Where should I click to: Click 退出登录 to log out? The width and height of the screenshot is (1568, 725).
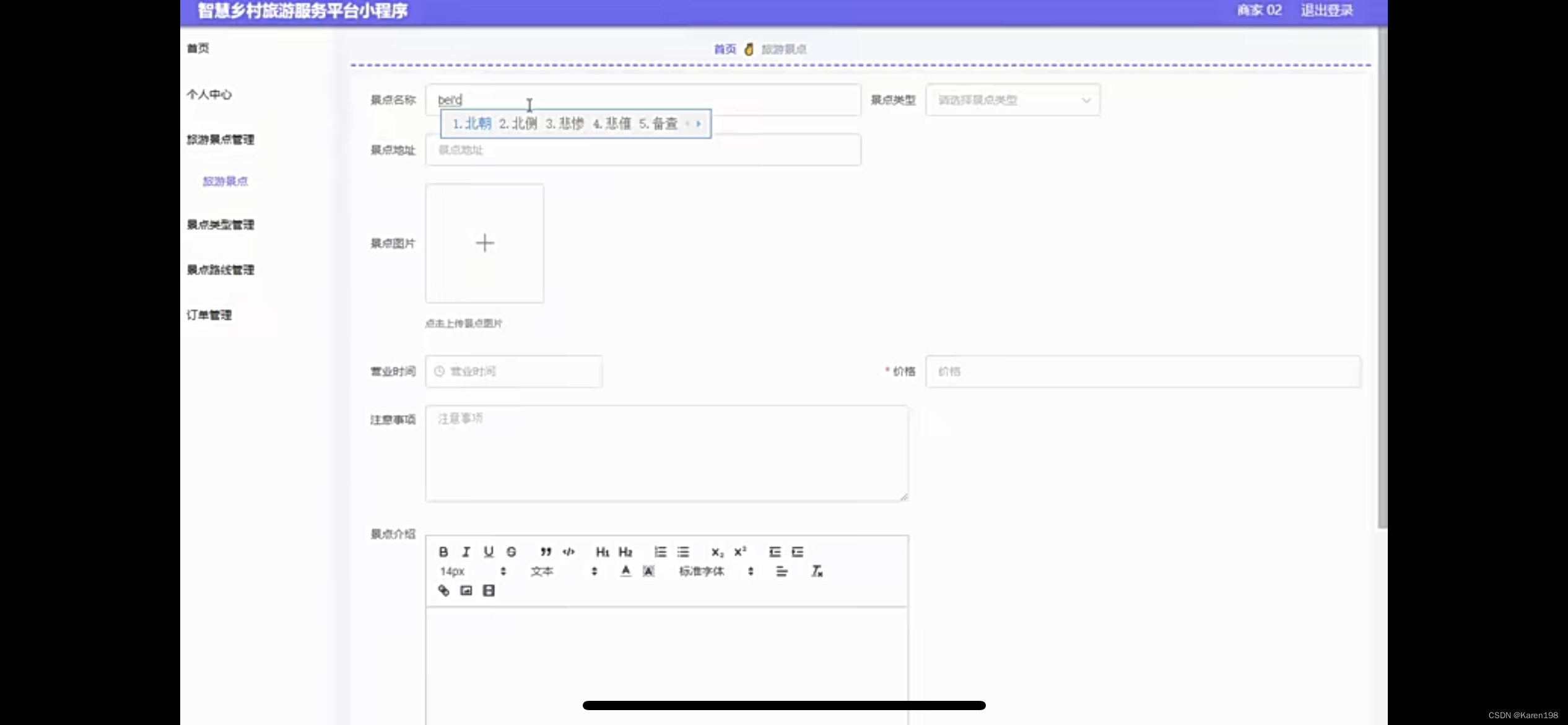[1327, 11]
